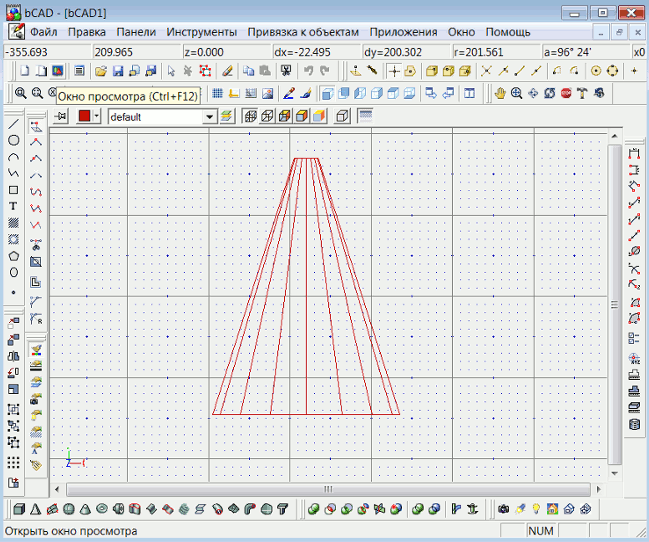Select the Circle drawing tool
The width and height of the screenshot is (649, 542).
coord(13,140)
